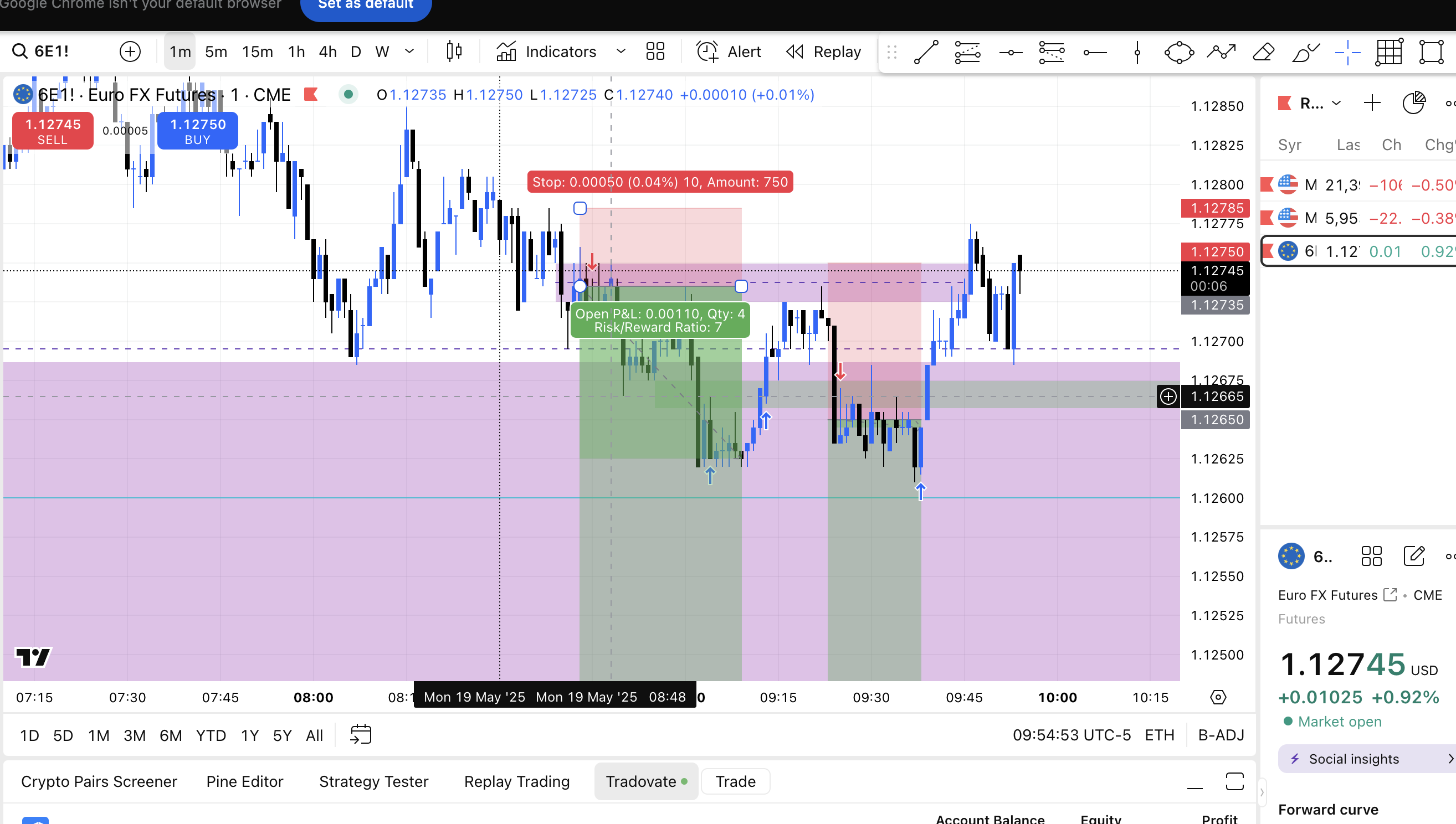Click the add symbol compare plus icon
1456x824 pixels.
(x=130, y=51)
